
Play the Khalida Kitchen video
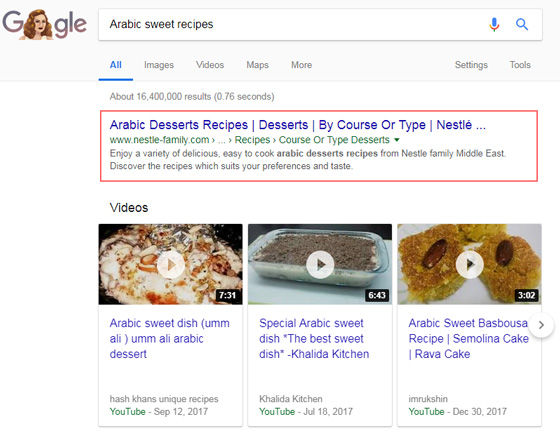tap(320, 265)
